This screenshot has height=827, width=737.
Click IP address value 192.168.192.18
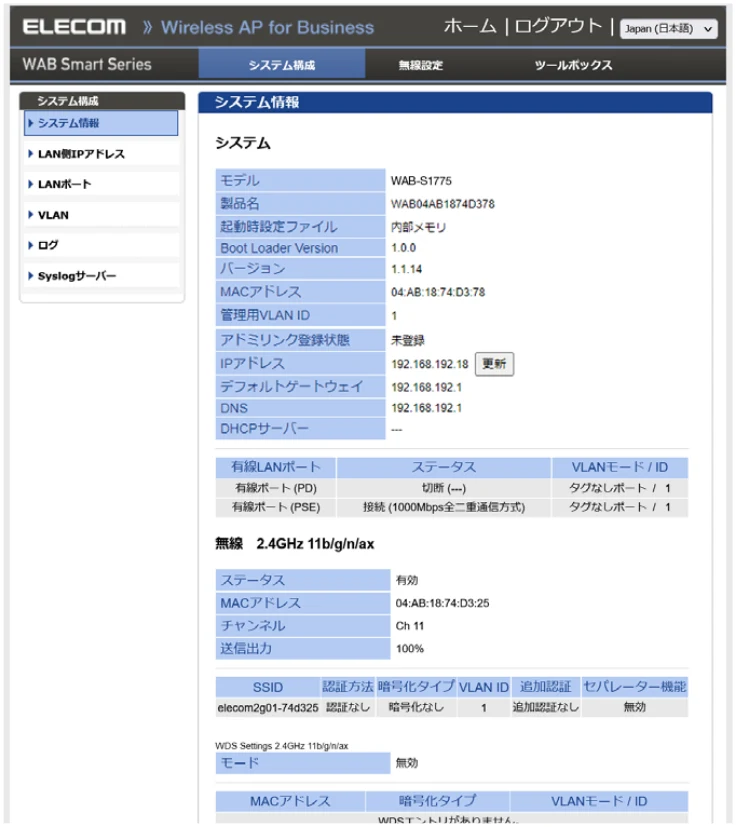point(429,364)
